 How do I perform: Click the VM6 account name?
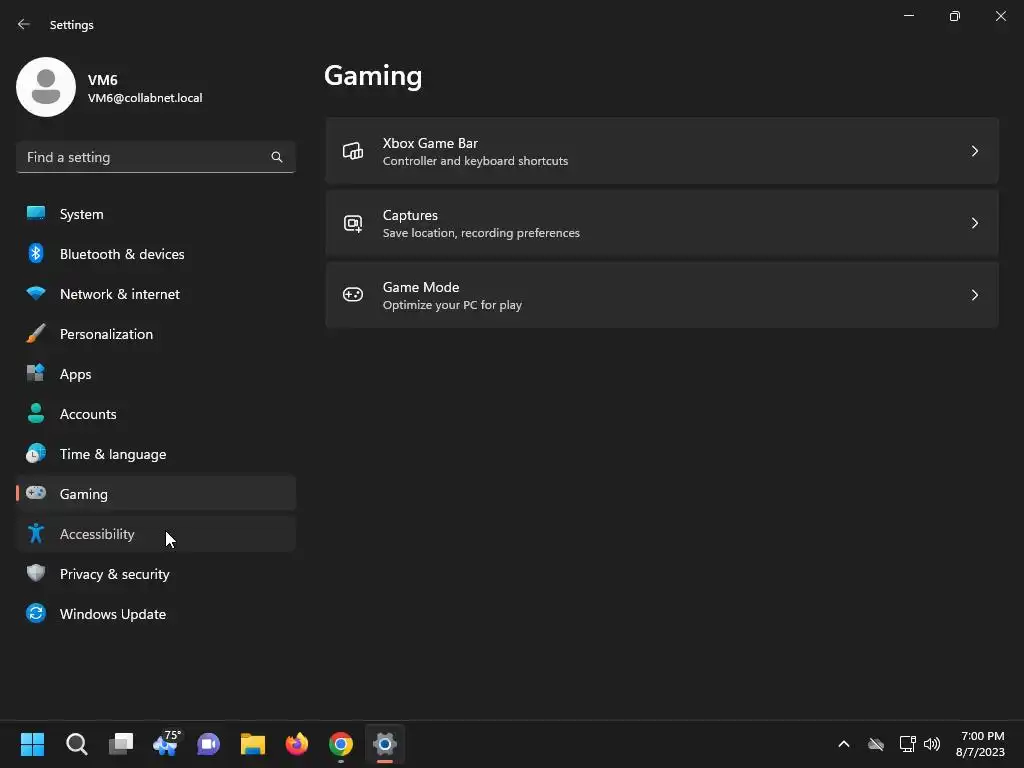click(x=103, y=80)
